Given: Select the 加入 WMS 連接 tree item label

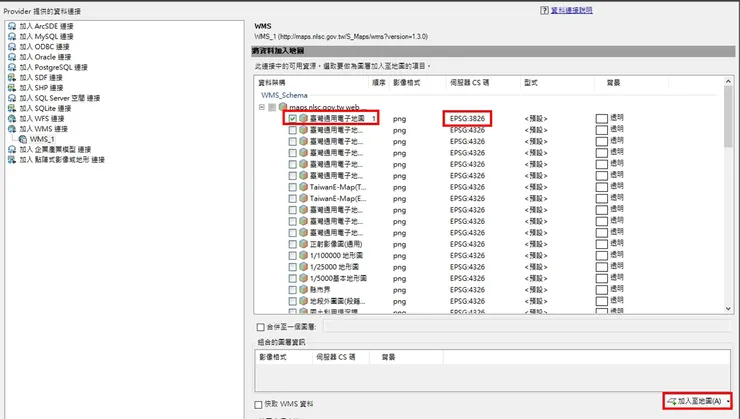Looking at the screenshot, I should pos(43,129).
